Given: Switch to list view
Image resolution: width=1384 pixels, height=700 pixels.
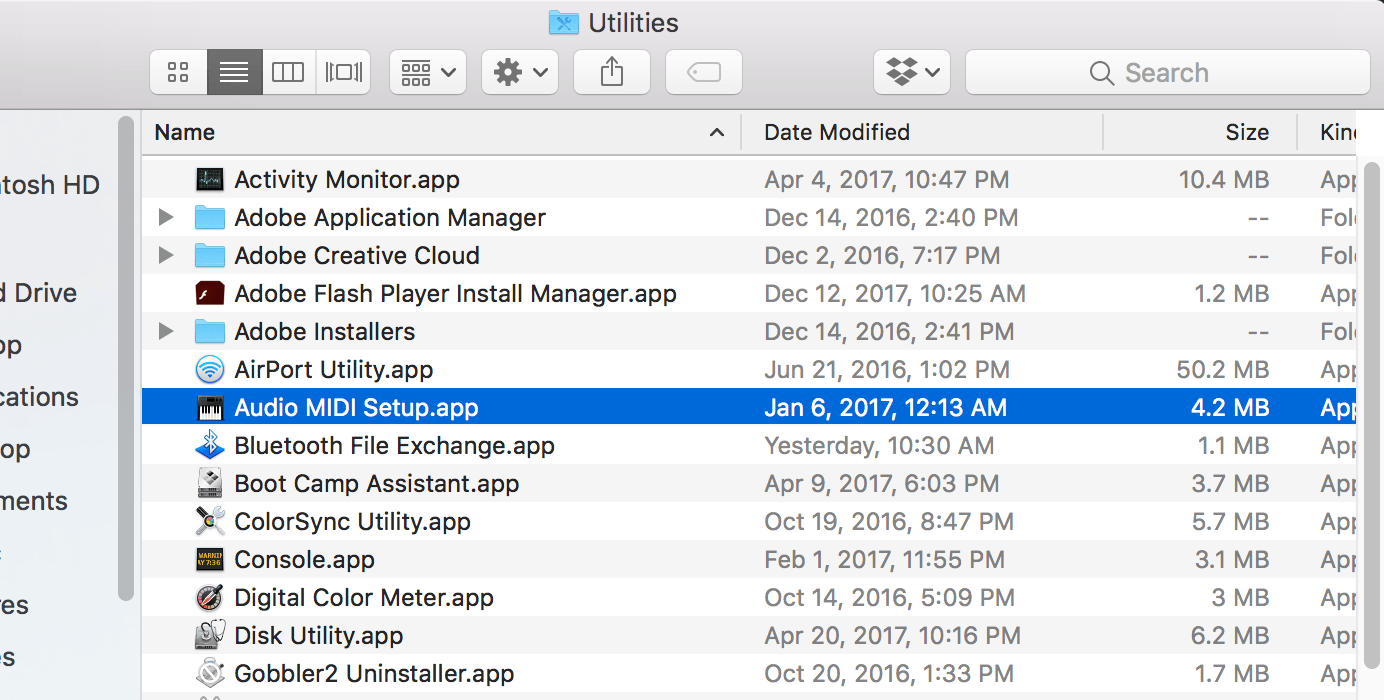Looking at the screenshot, I should [234, 72].
